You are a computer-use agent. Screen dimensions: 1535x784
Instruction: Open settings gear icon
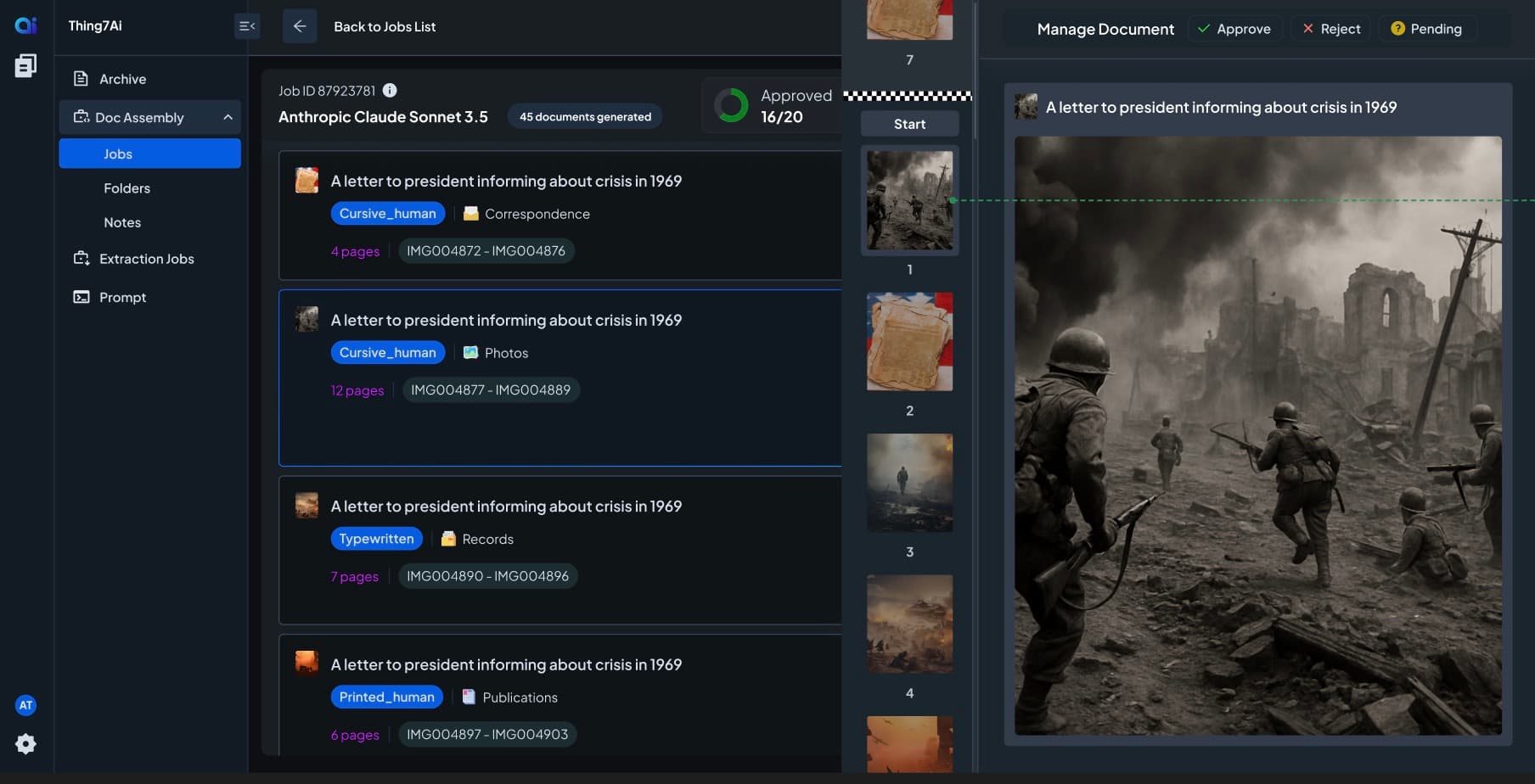(25, 744)
